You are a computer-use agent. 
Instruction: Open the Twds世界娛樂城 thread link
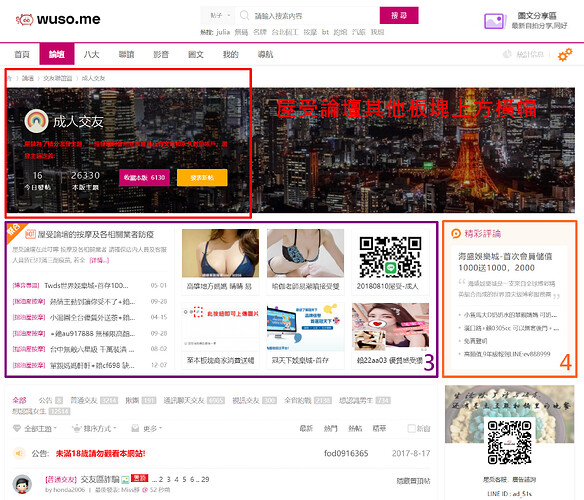pyautogui.click(x=86, y=285)
